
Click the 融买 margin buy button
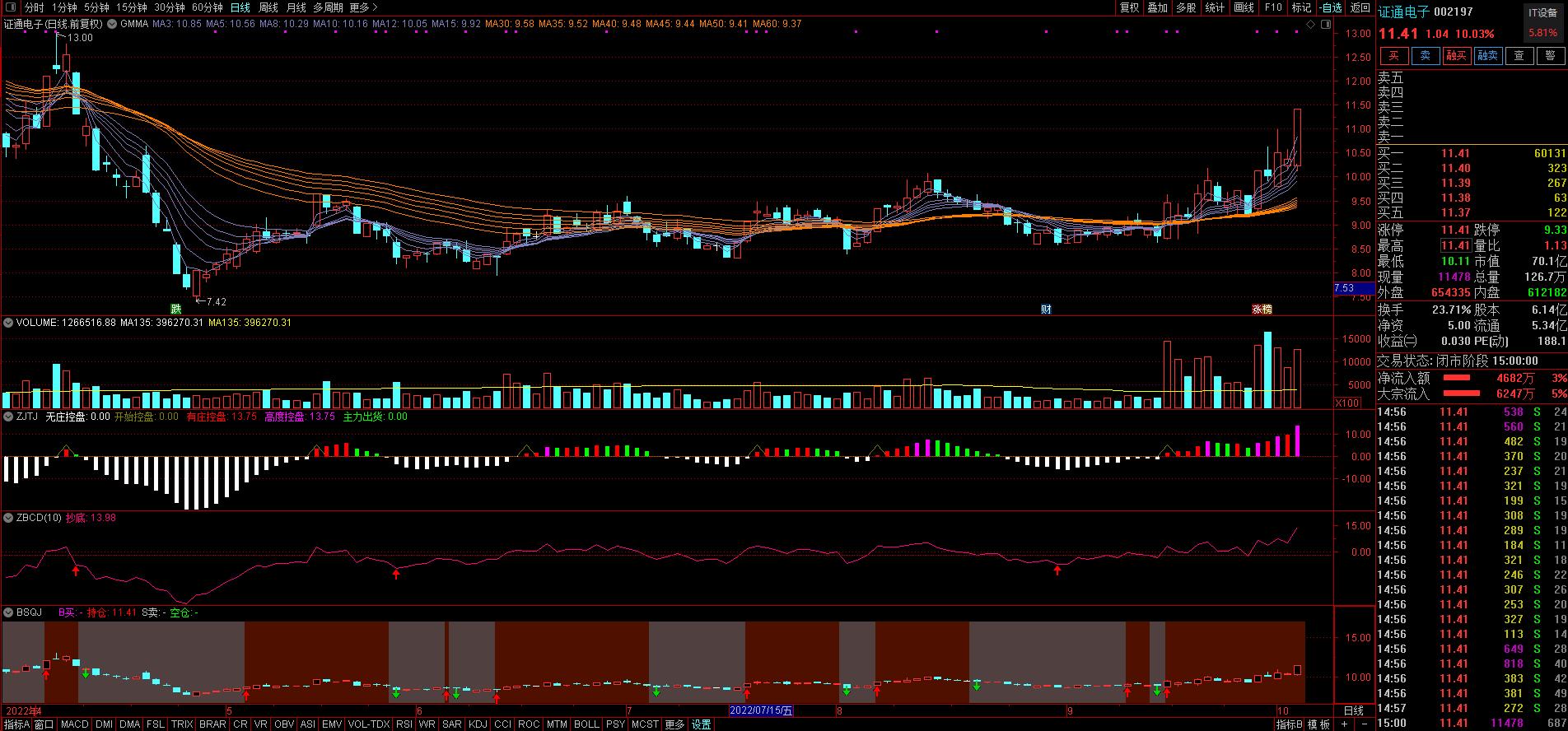pos(1456,56)
